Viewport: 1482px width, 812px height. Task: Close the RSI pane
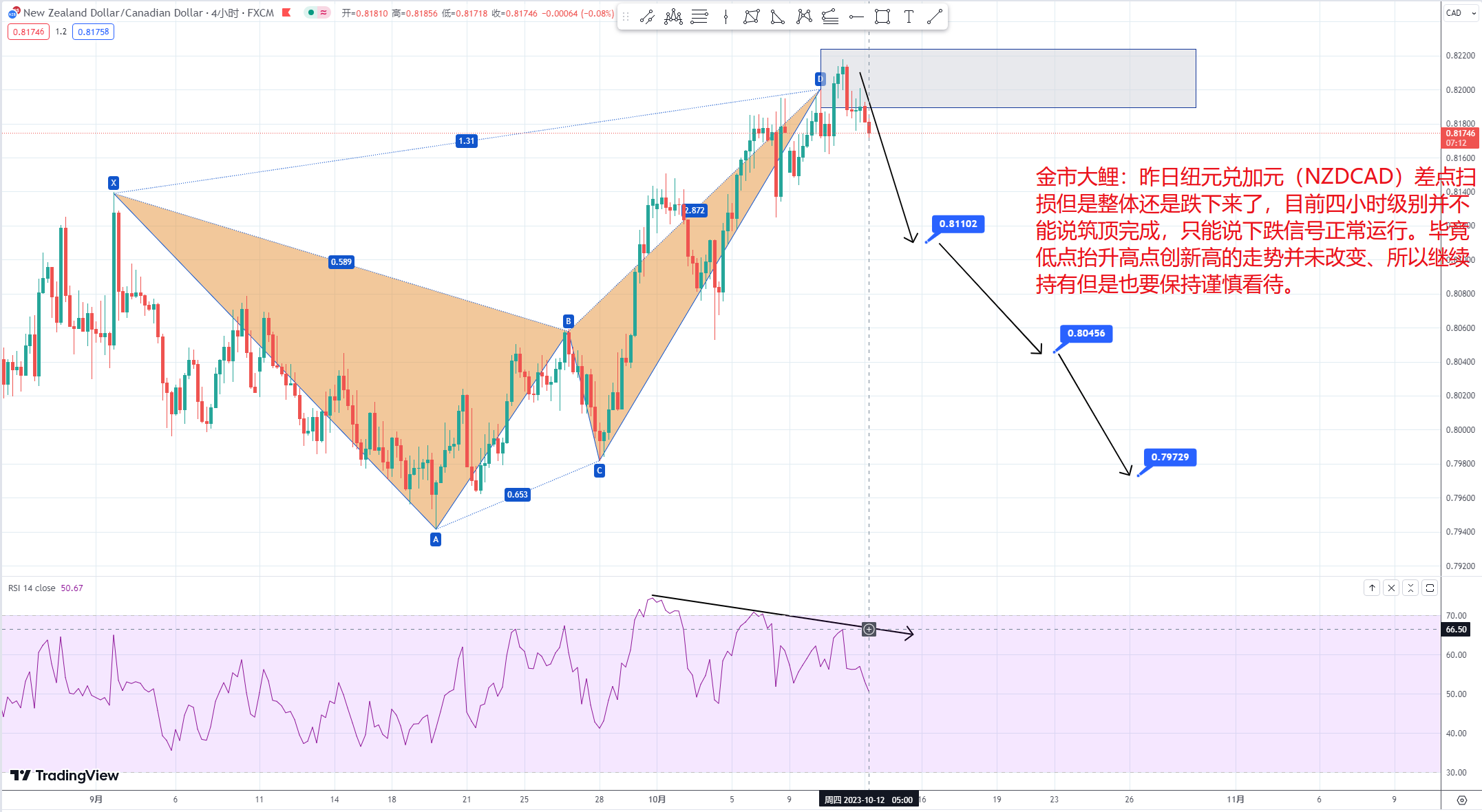pyautogui.click(x=1391, y=588)
